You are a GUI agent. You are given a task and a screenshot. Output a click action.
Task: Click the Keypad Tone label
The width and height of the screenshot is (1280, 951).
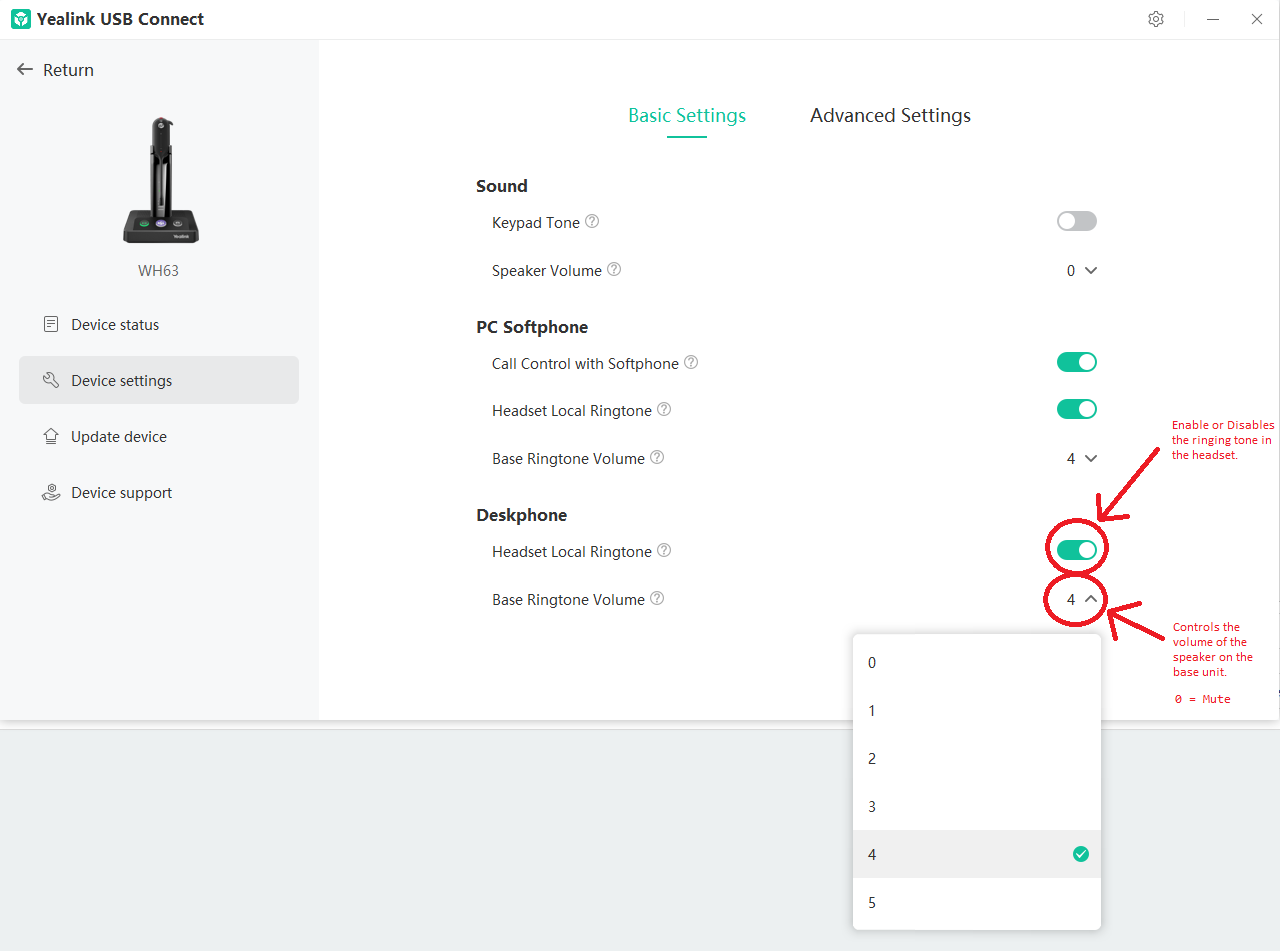[x=536, y=222]
